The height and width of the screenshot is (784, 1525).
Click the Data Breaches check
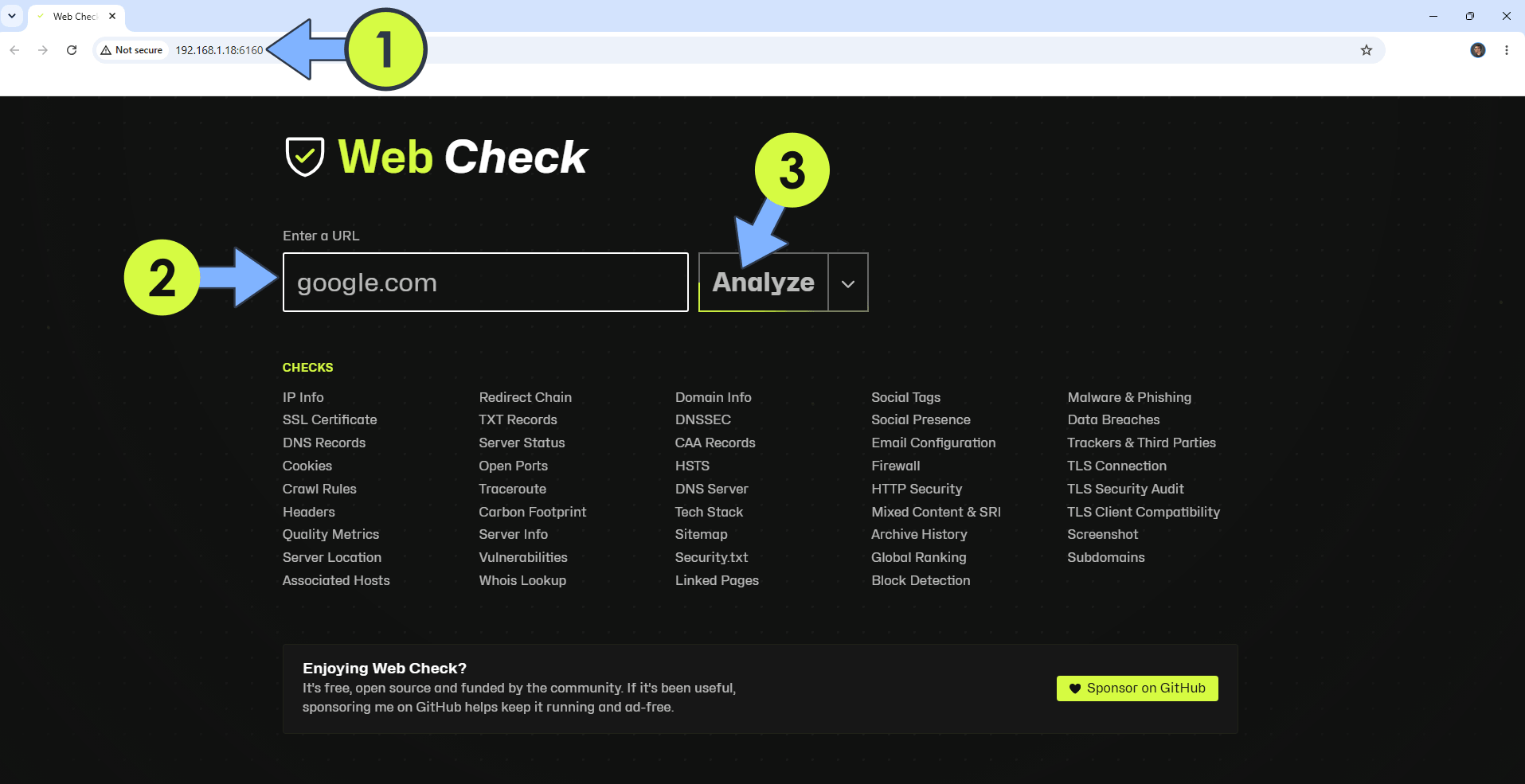pyautogui.click(x=1113, y=419)
